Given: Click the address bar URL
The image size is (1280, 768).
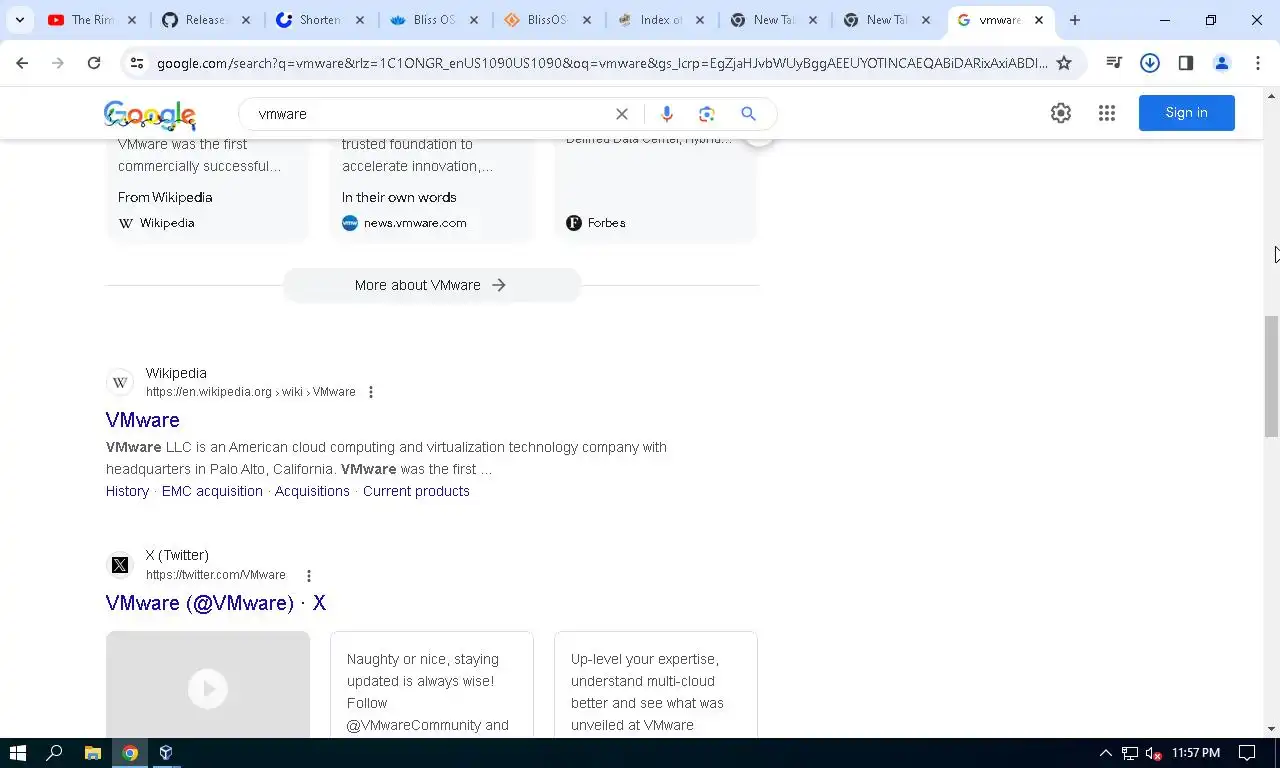Looking at the screenshot, I should [602, 63].
